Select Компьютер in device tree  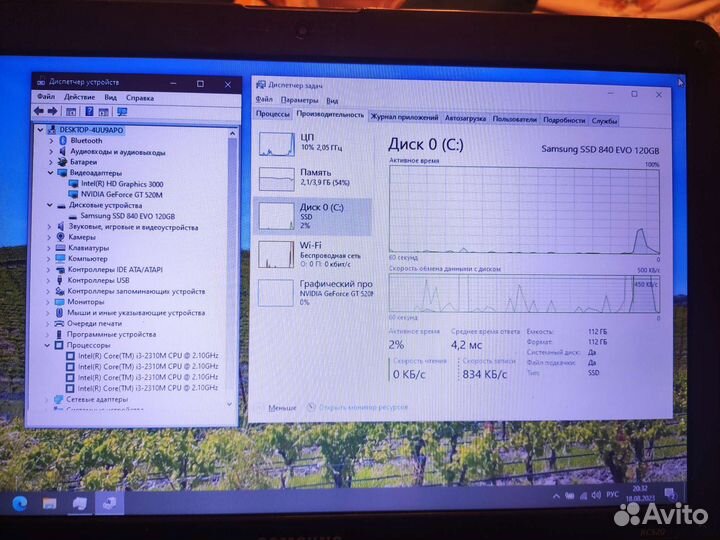tap(88, 259)
